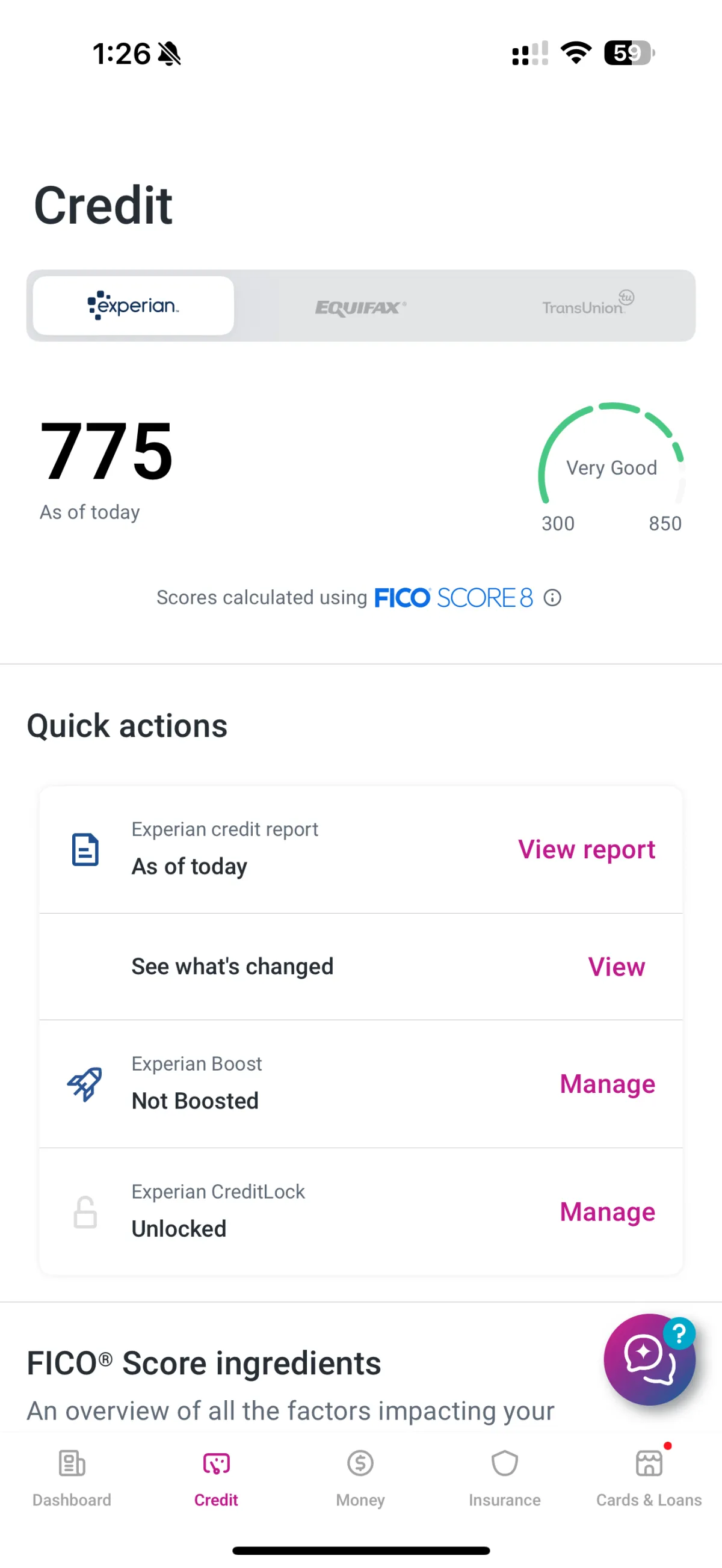The width and height of the screenshot is (722, 1568).
Task: Tap View report link
Action: pyautogui.click(x=586, y=849)
